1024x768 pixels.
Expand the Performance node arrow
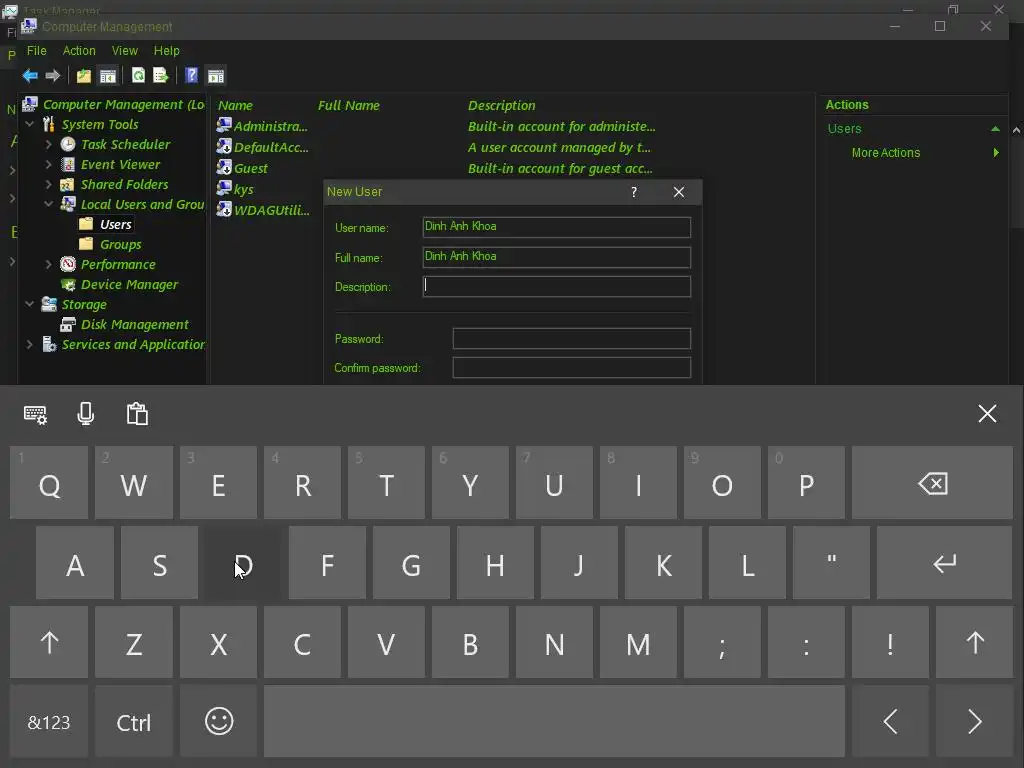(x=48, y=264)
